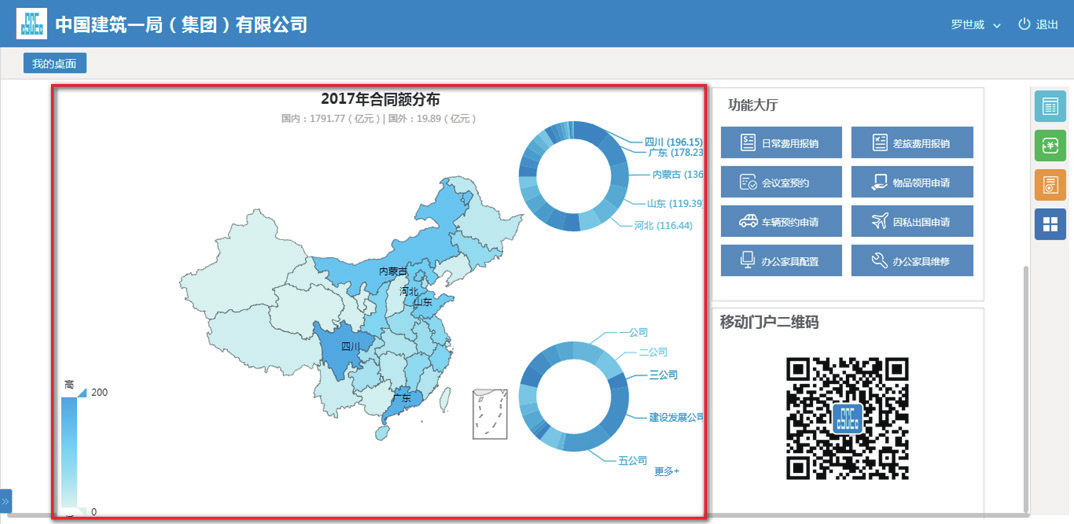Switch to the 我的桌面 tab
Screen dimensions: 1074x524
click(x=55, y=64)
